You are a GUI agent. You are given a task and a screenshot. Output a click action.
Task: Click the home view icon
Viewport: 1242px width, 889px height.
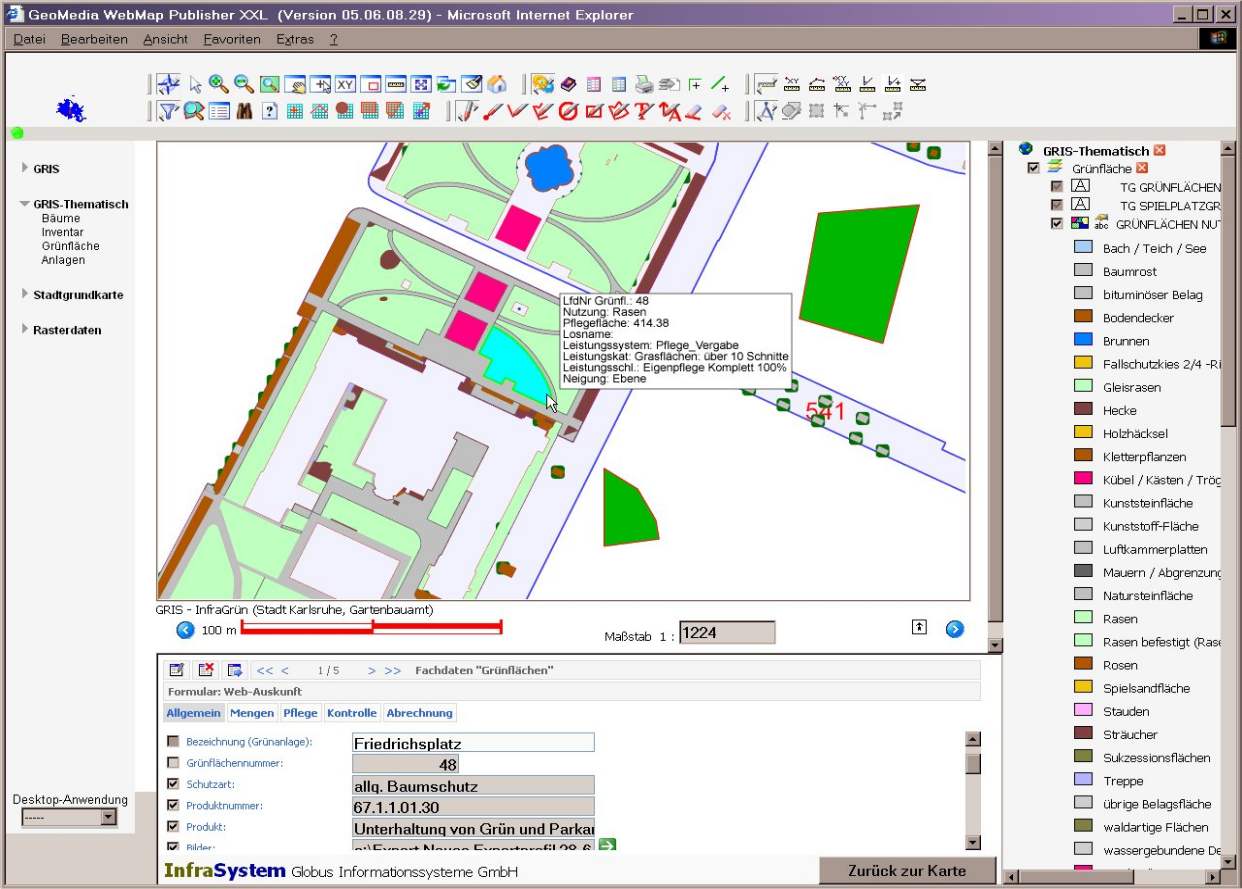pos(497,85)
